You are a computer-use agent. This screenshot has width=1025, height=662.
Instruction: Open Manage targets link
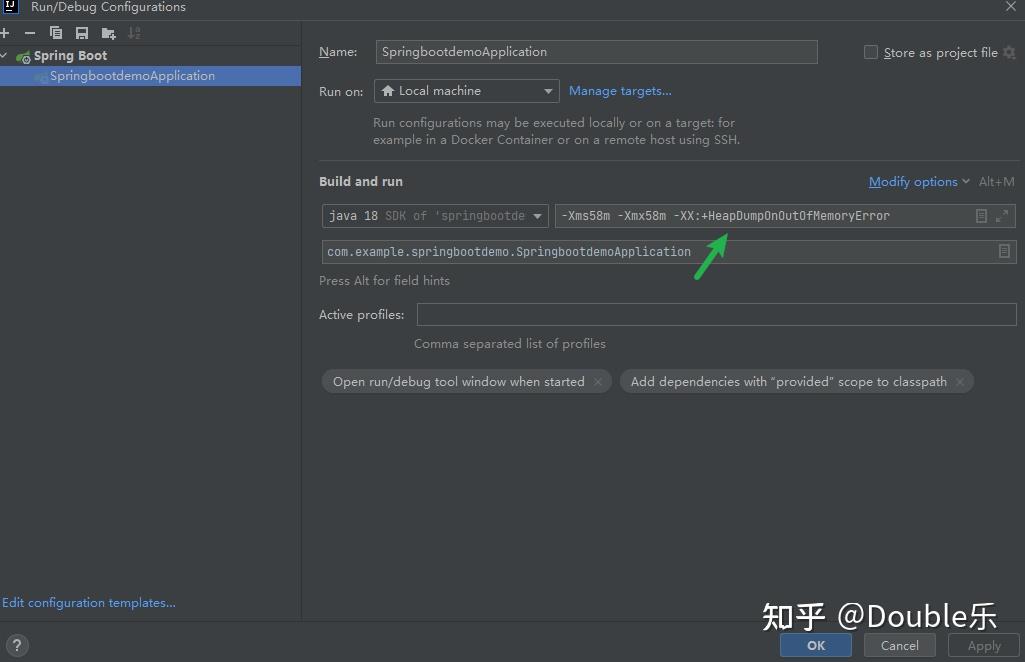[x=620, y=90]
